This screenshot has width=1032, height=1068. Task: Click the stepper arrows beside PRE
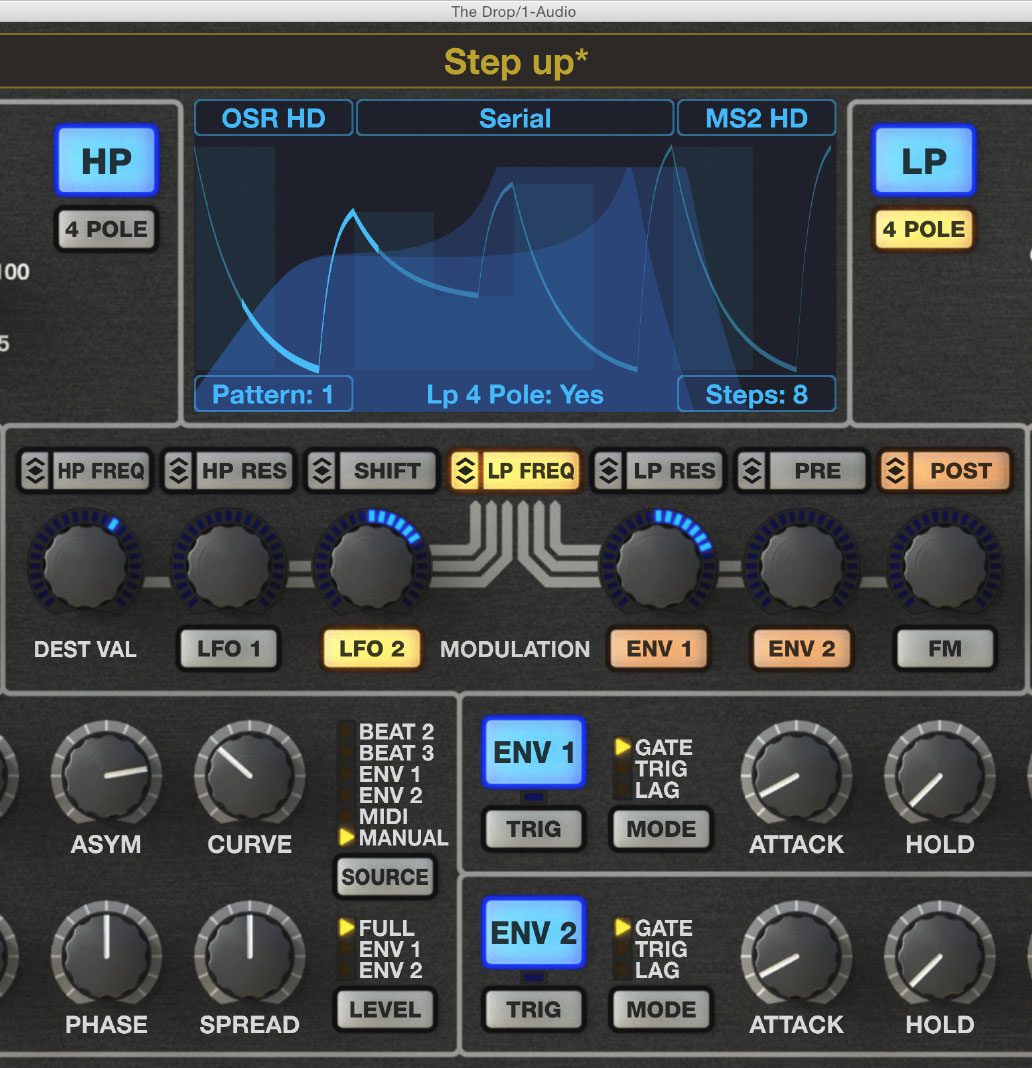753,471
